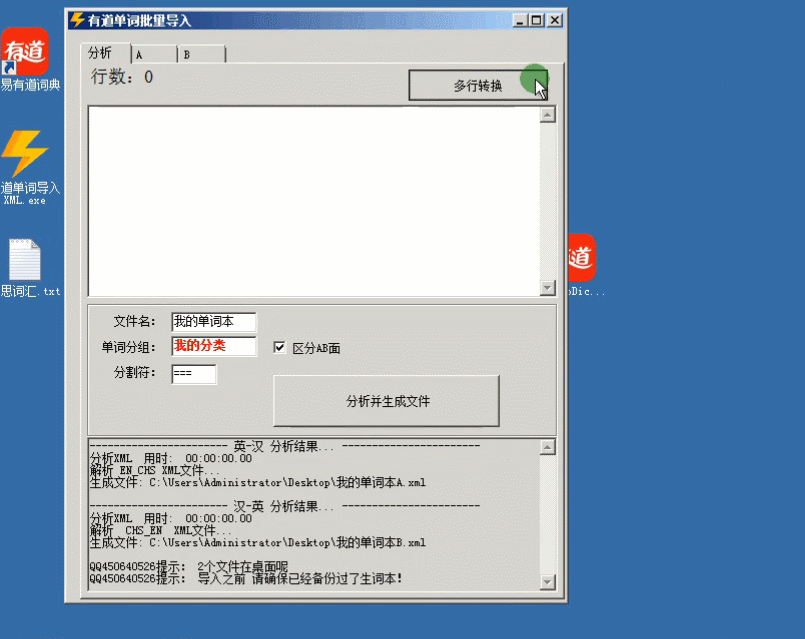Launch the lightning-bolt XML importer exe icon

point(26,167)
